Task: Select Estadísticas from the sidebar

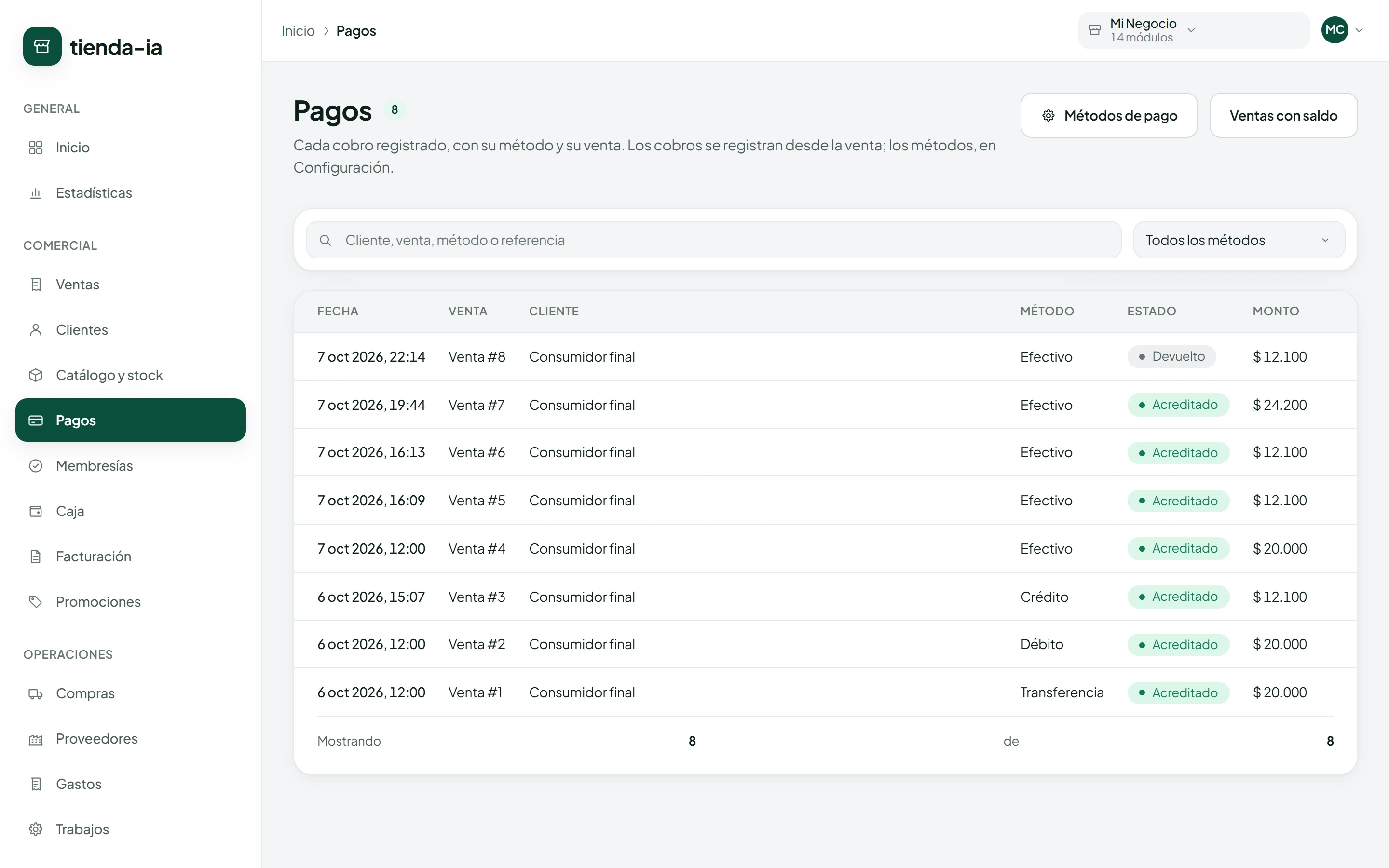Action: (x=131, y=193)
